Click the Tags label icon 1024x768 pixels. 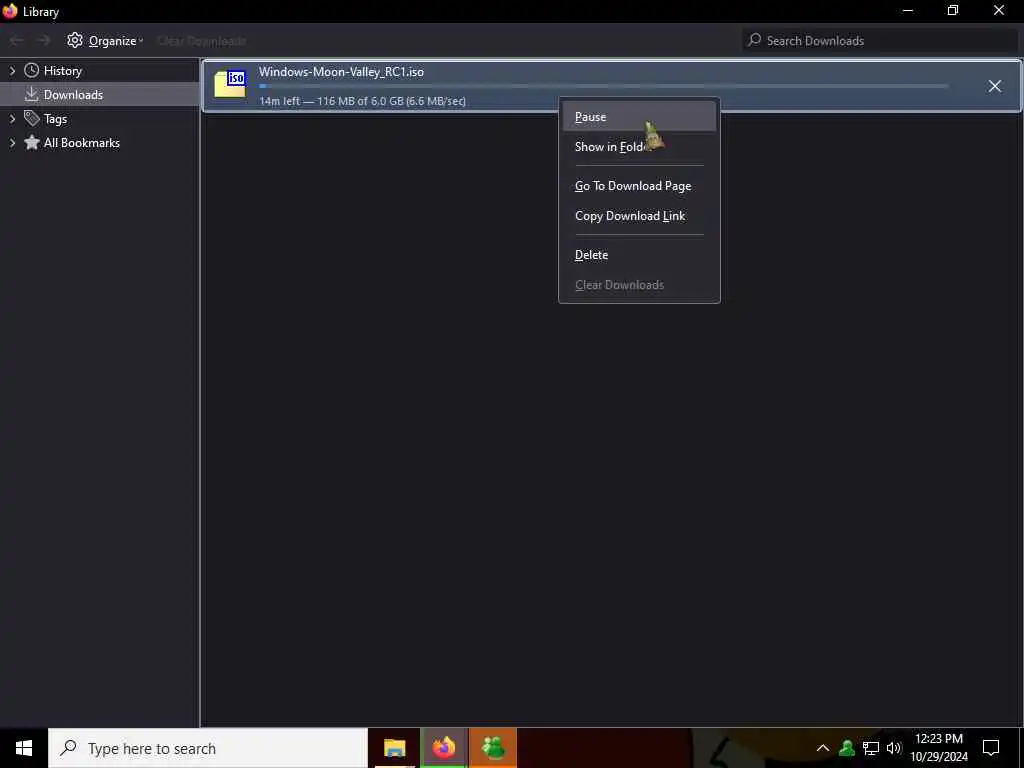coord(32,118)
